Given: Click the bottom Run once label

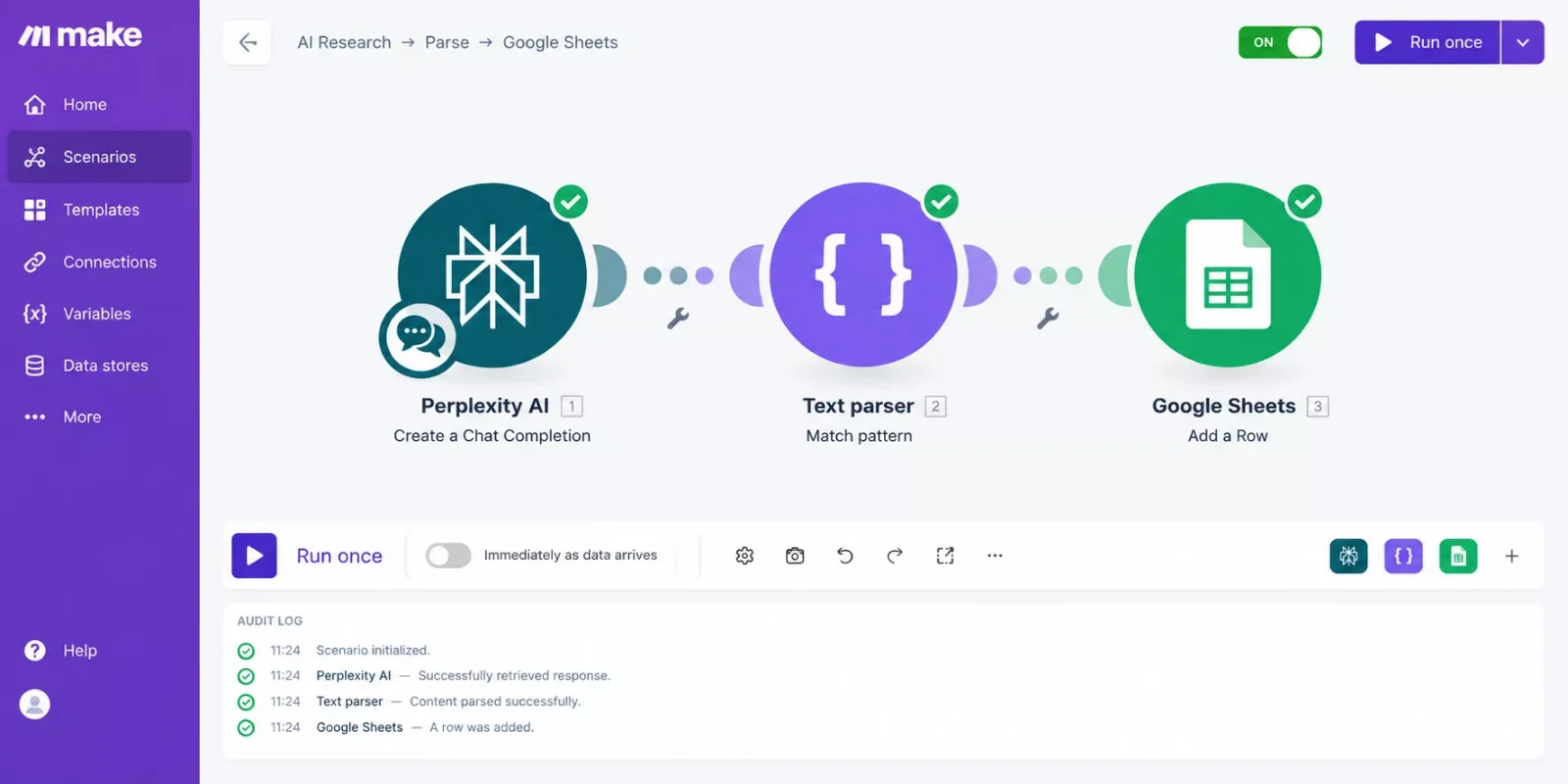Looking at the screenshot, I should click(x=339, y=556).
